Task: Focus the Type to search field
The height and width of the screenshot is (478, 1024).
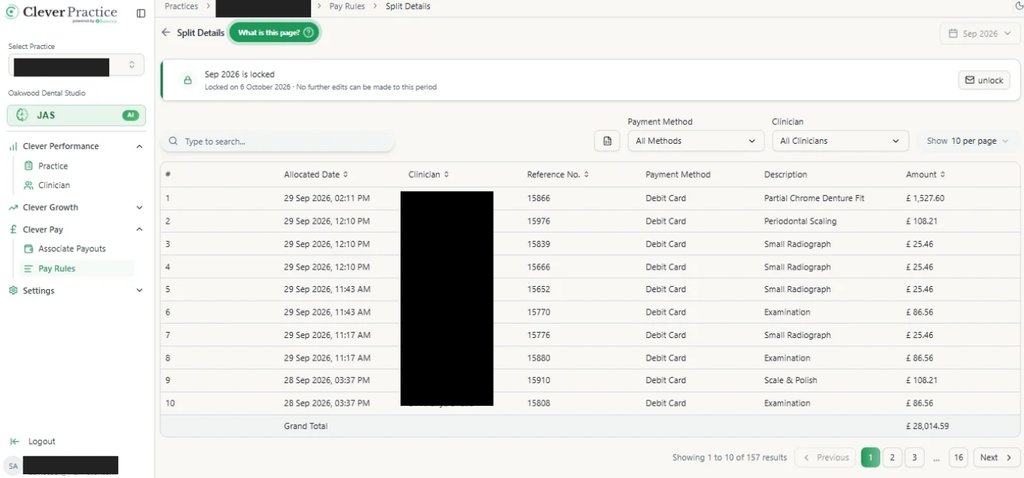Action: [x=278, y=141]
